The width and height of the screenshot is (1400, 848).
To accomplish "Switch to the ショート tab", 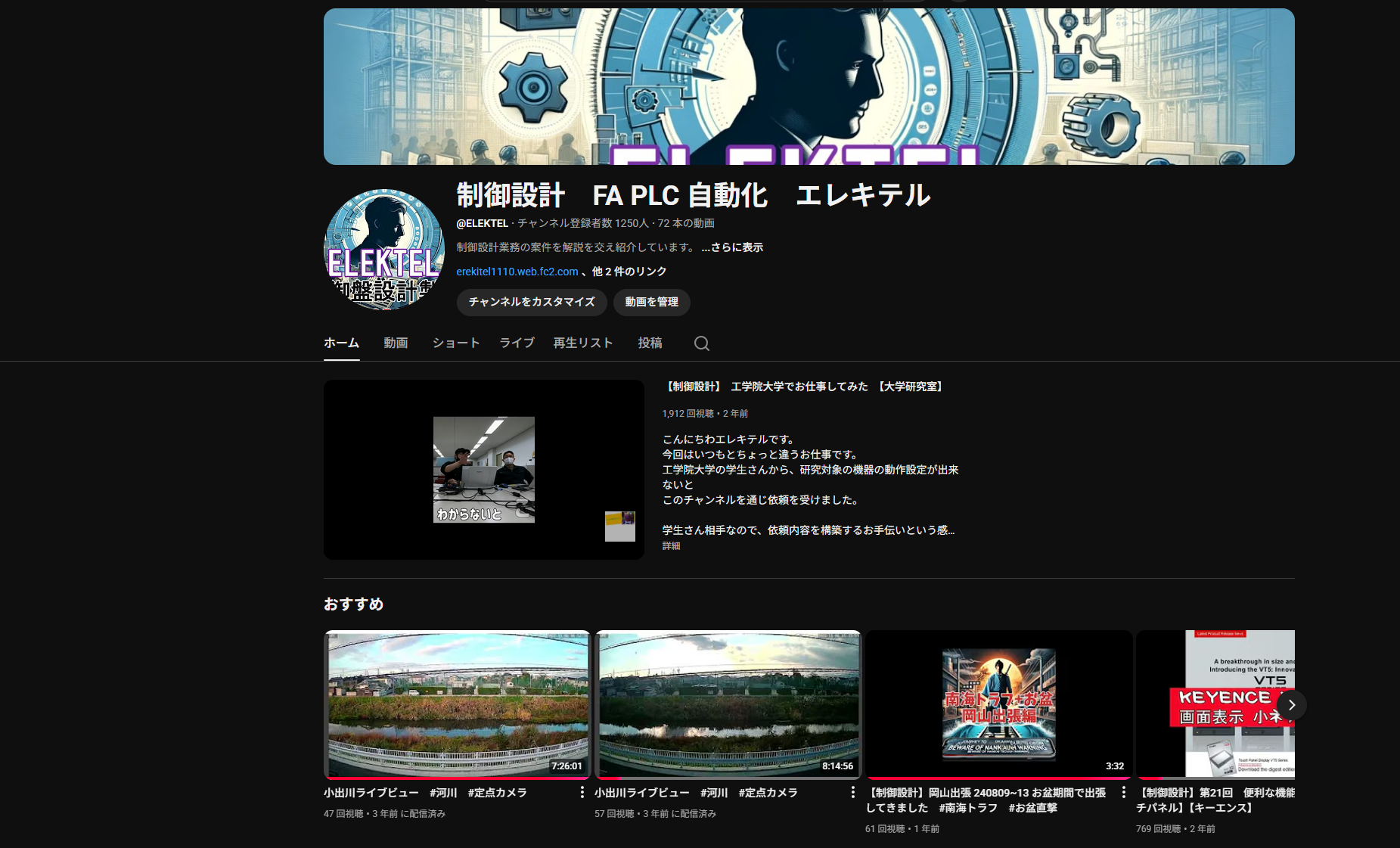I will pos(455,343).
